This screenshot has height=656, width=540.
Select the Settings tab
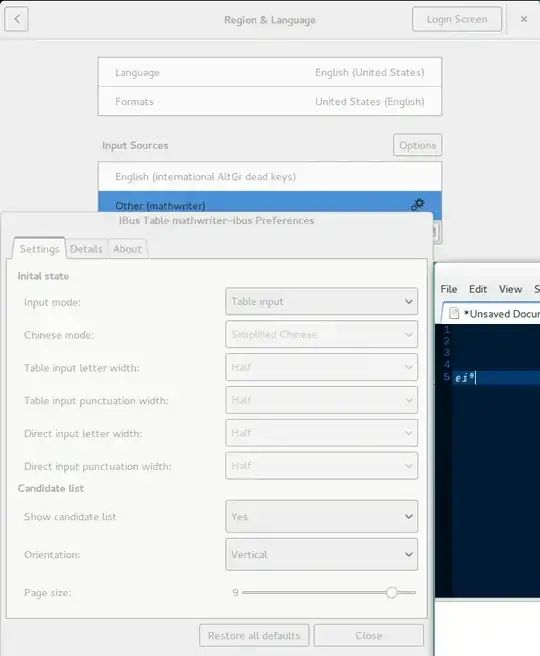(x=39, y=249)
